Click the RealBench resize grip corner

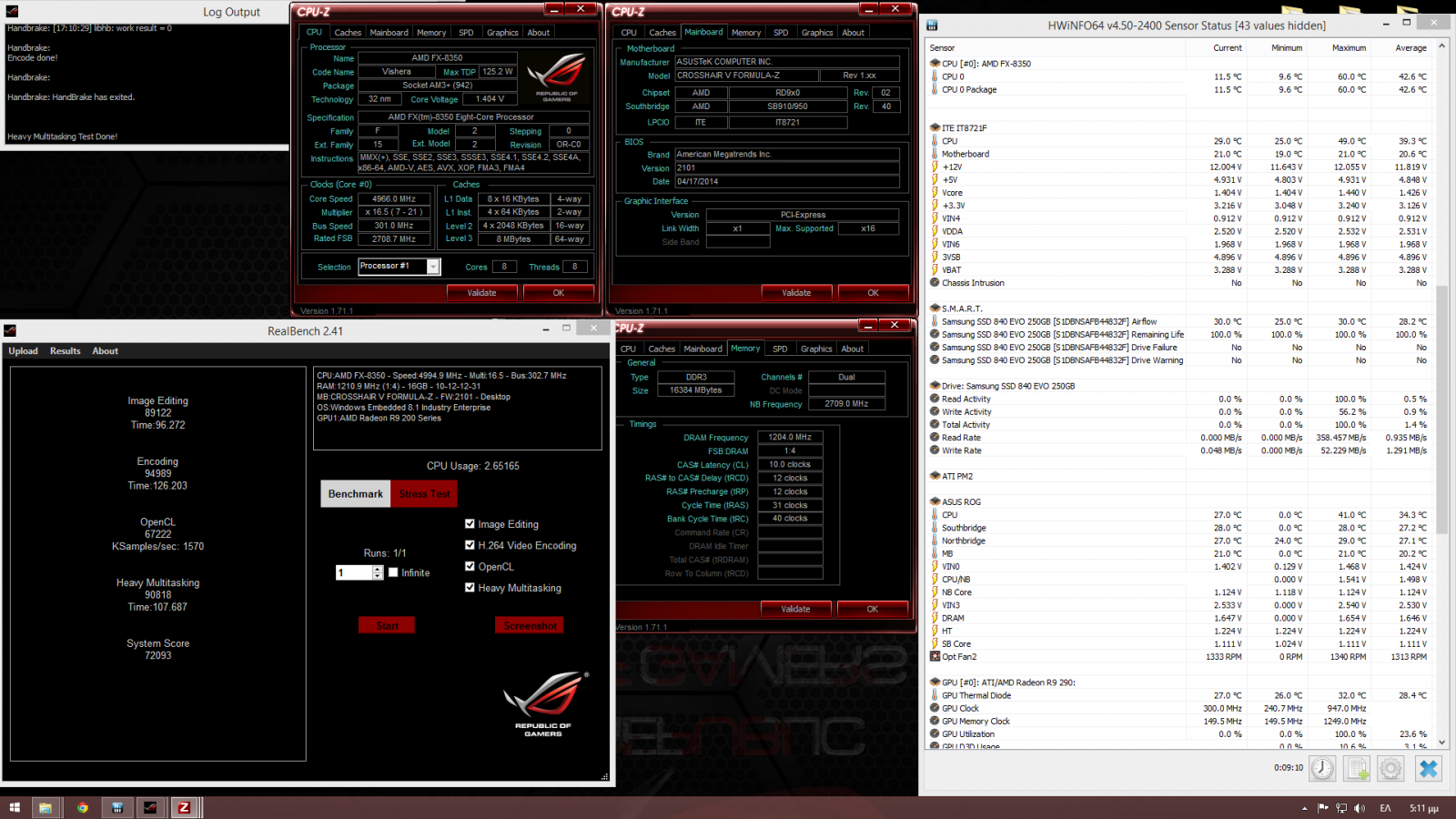tap(604, 776)
